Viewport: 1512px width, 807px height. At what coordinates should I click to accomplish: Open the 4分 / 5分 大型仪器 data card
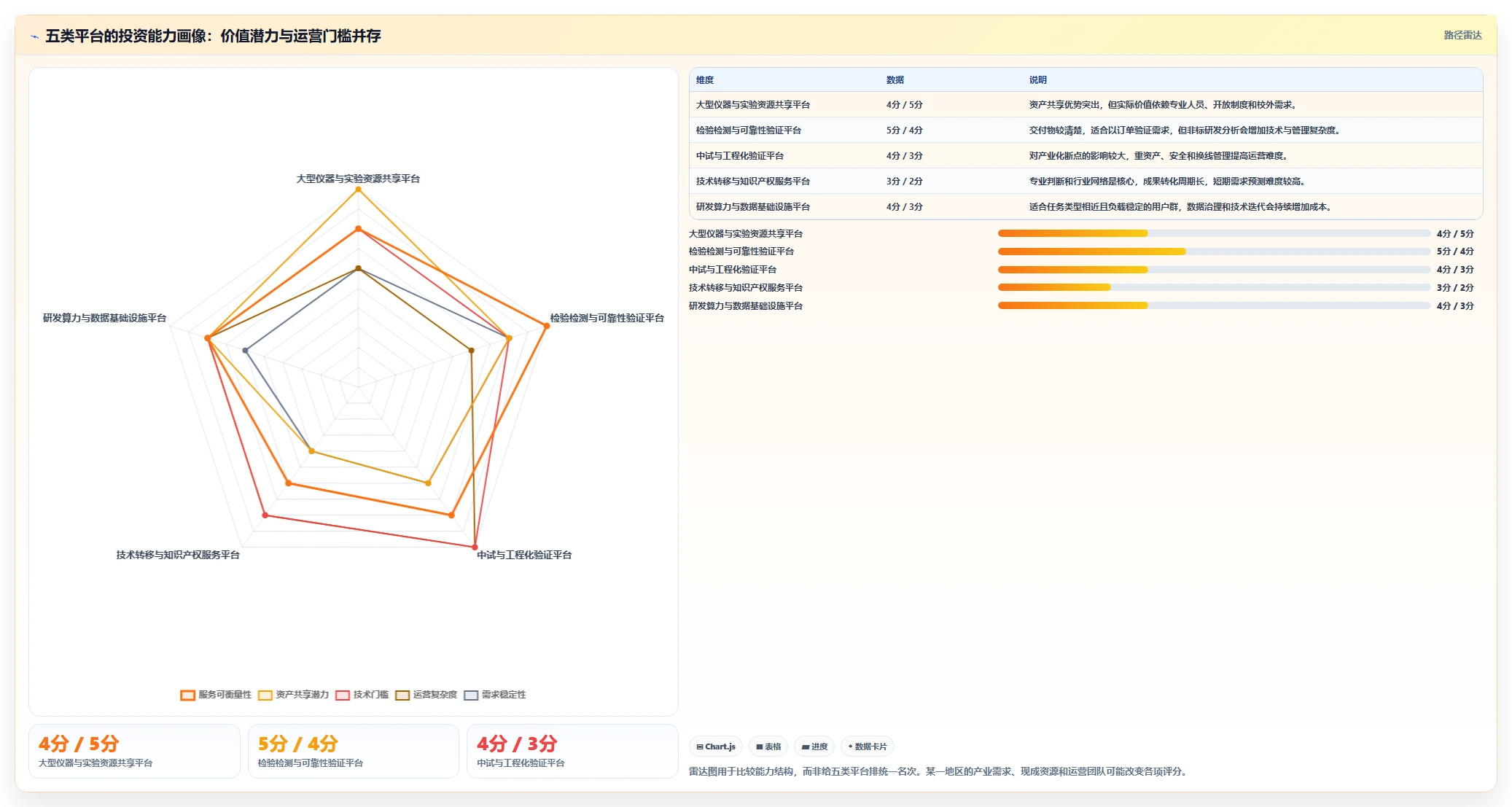tap(134, 752)
